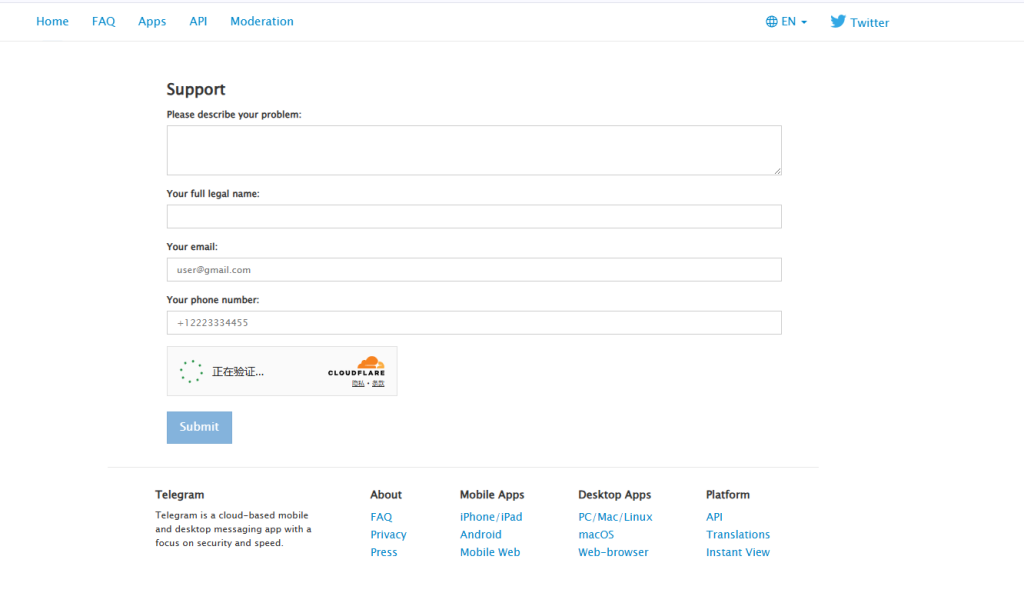Open the Moderation navigation item
The height and width of the screenshot is (603, 1024).
tap(262, 21)
